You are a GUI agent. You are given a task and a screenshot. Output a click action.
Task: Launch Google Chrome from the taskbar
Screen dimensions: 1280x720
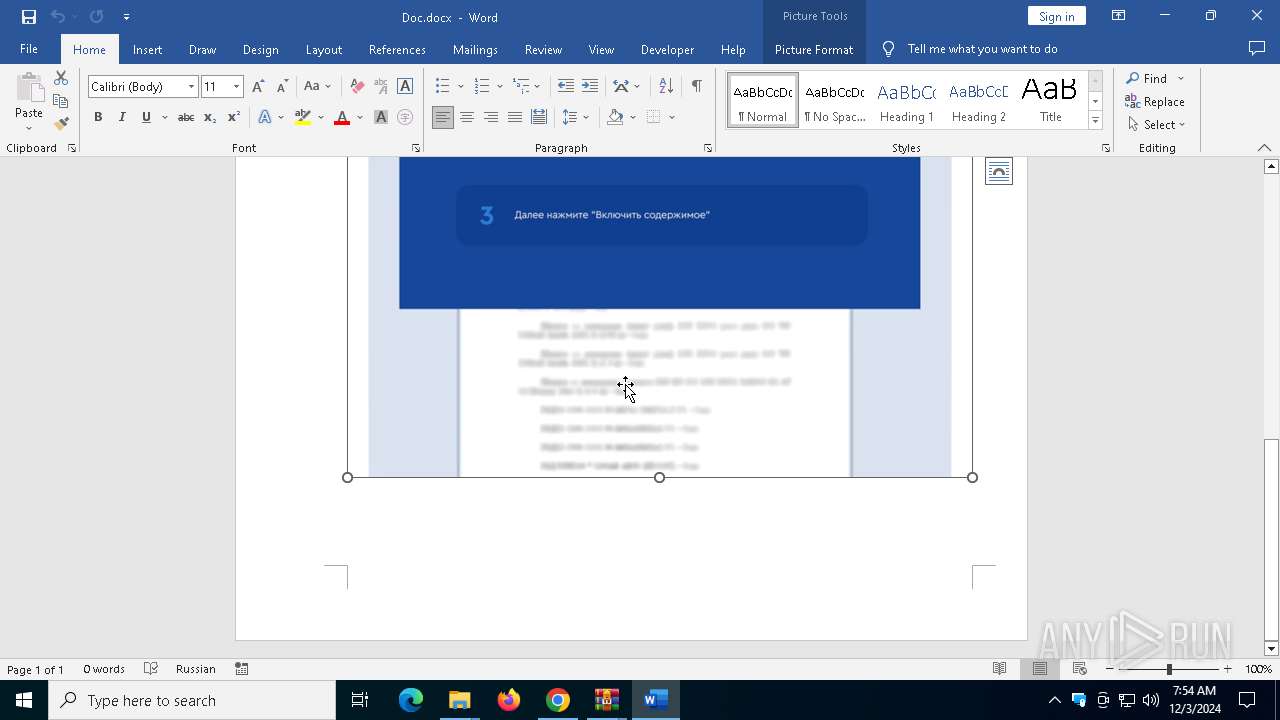click(558, 700)
